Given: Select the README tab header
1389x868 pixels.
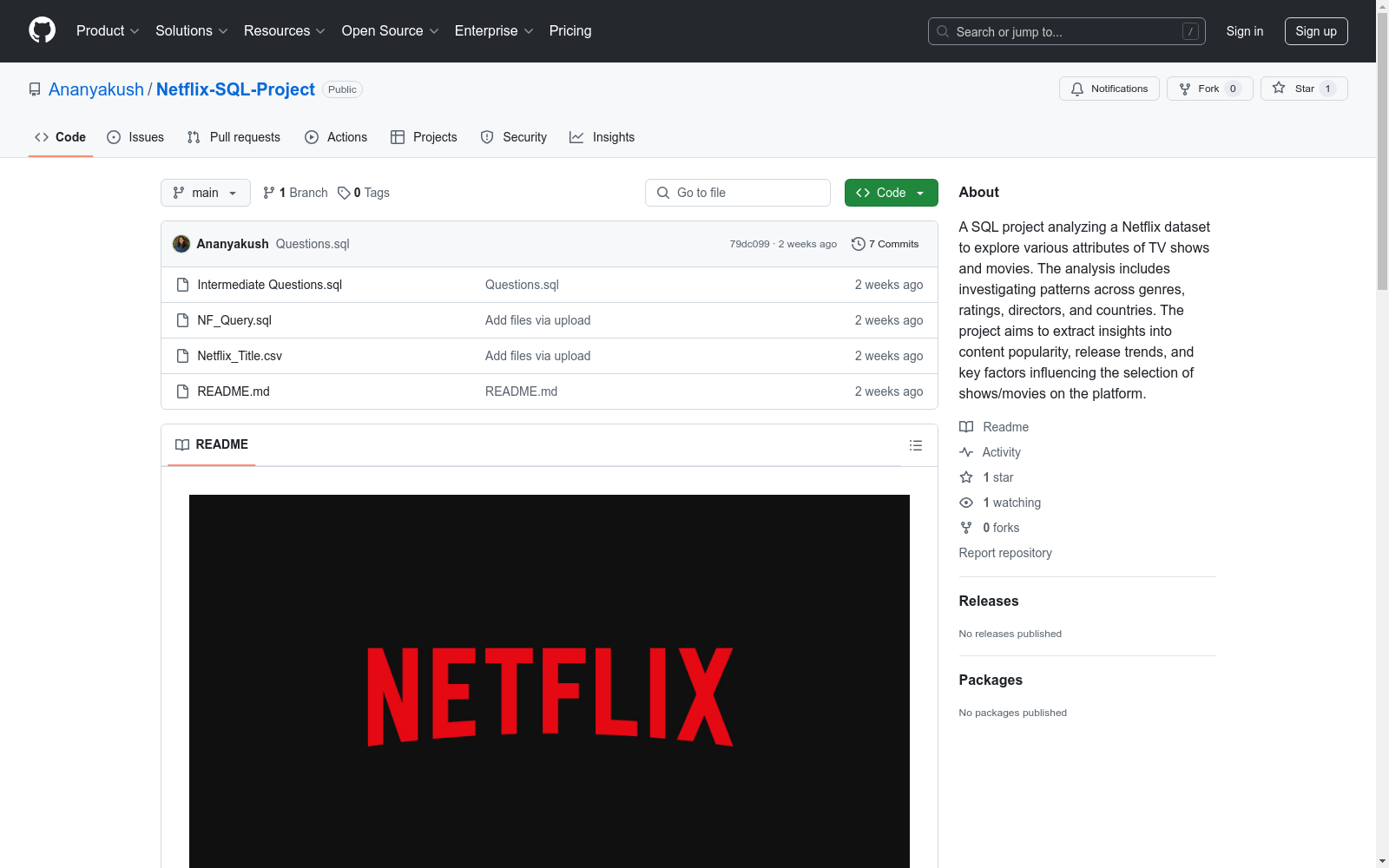Looking at the screenshot, I should point(212,444).
